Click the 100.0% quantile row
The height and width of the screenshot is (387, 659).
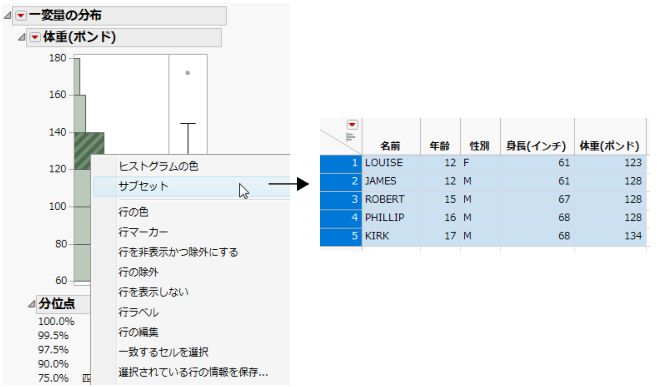point(56,322)
